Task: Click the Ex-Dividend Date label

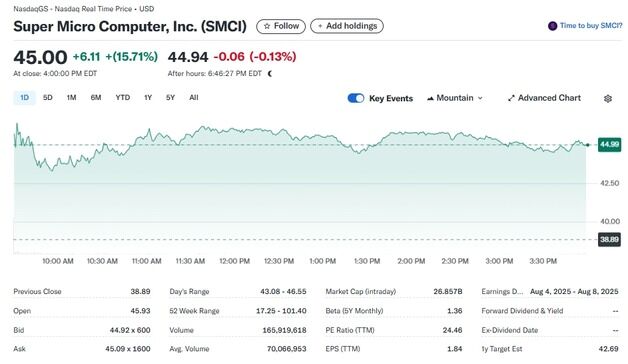Action: point(509,330)
